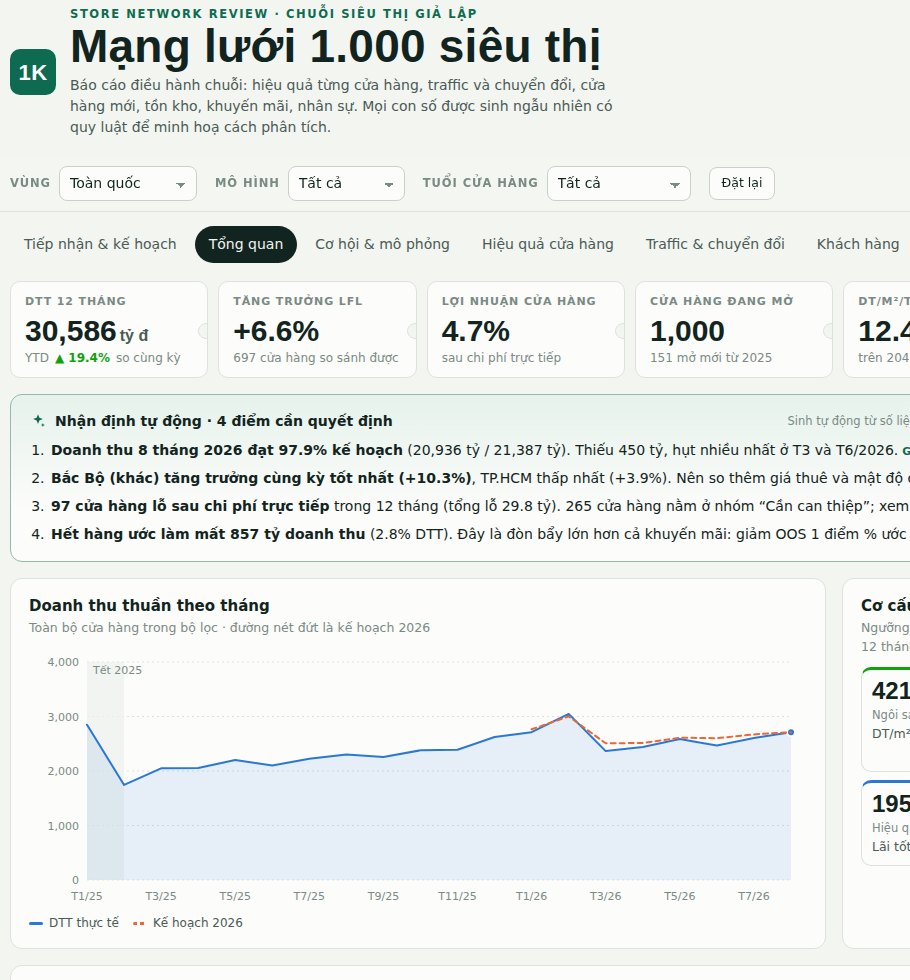Click insight Doanh thu 8 tháng 2026 đạt 97.9%

[x=227, y=450]
